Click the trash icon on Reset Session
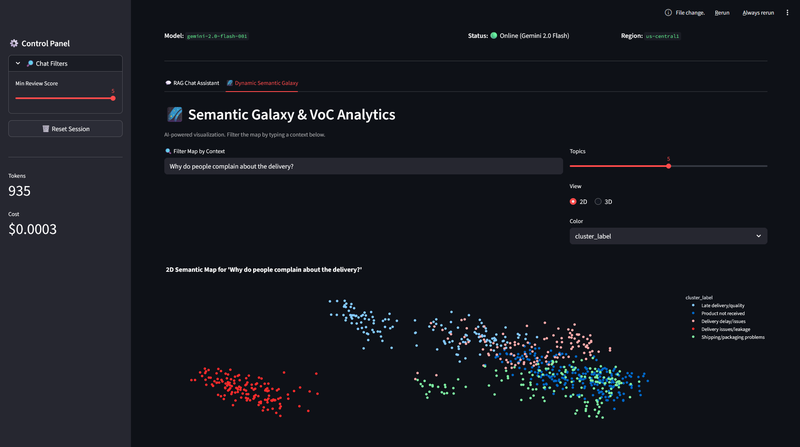 [x=46, y=129]
